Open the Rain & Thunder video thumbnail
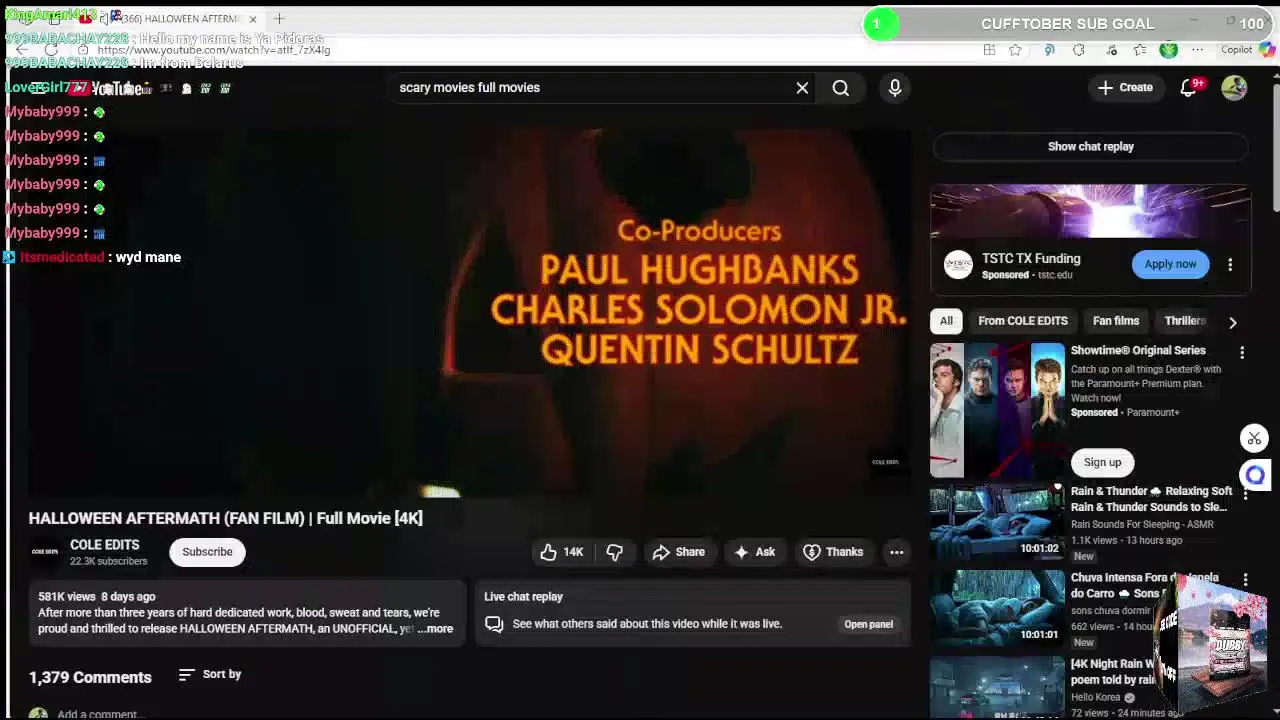Screen dimensions: 1280x720 coord(997,522)
